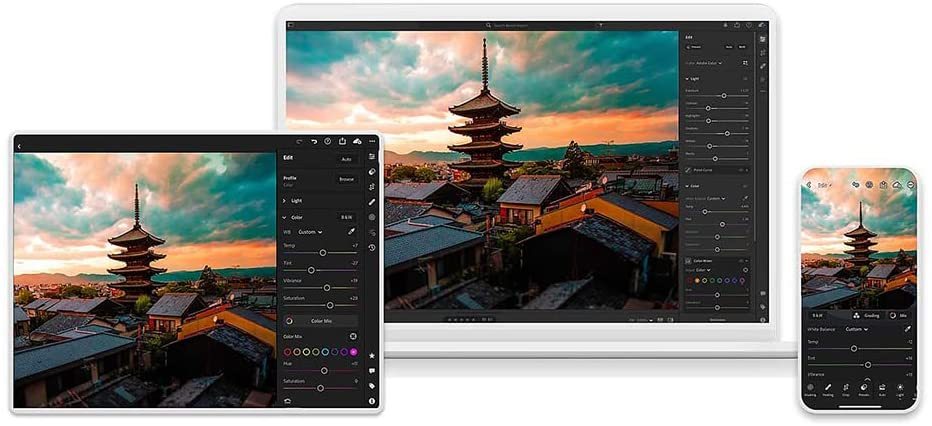Toggle the B & W button on the tablet
This screenshot has height=426, width=932.
pyautogui.click(x=346, y=217)
